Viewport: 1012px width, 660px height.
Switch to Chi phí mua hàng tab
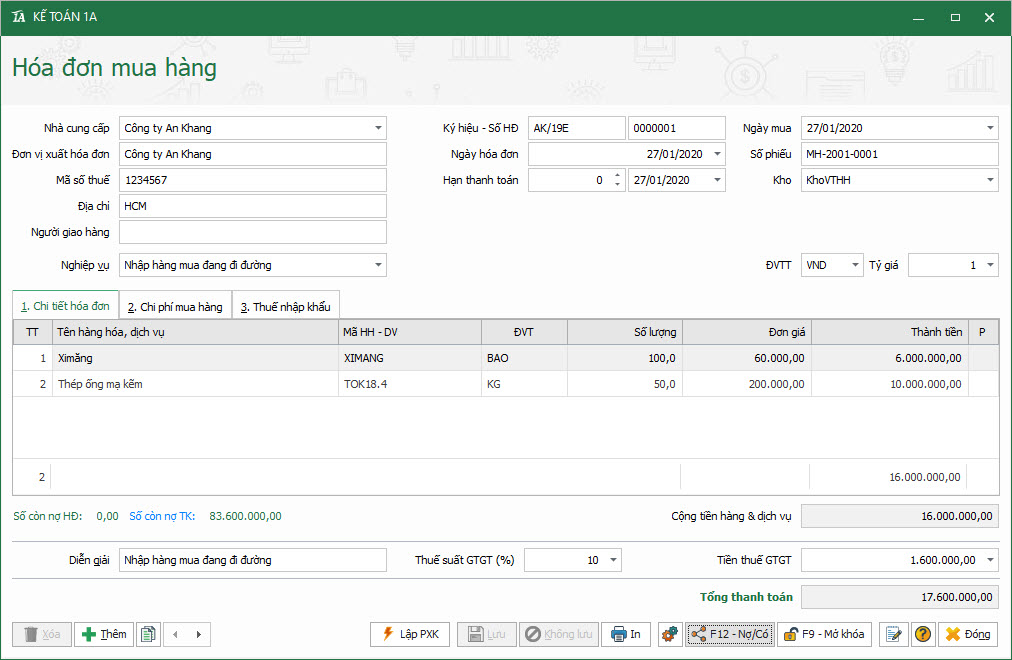175,306
